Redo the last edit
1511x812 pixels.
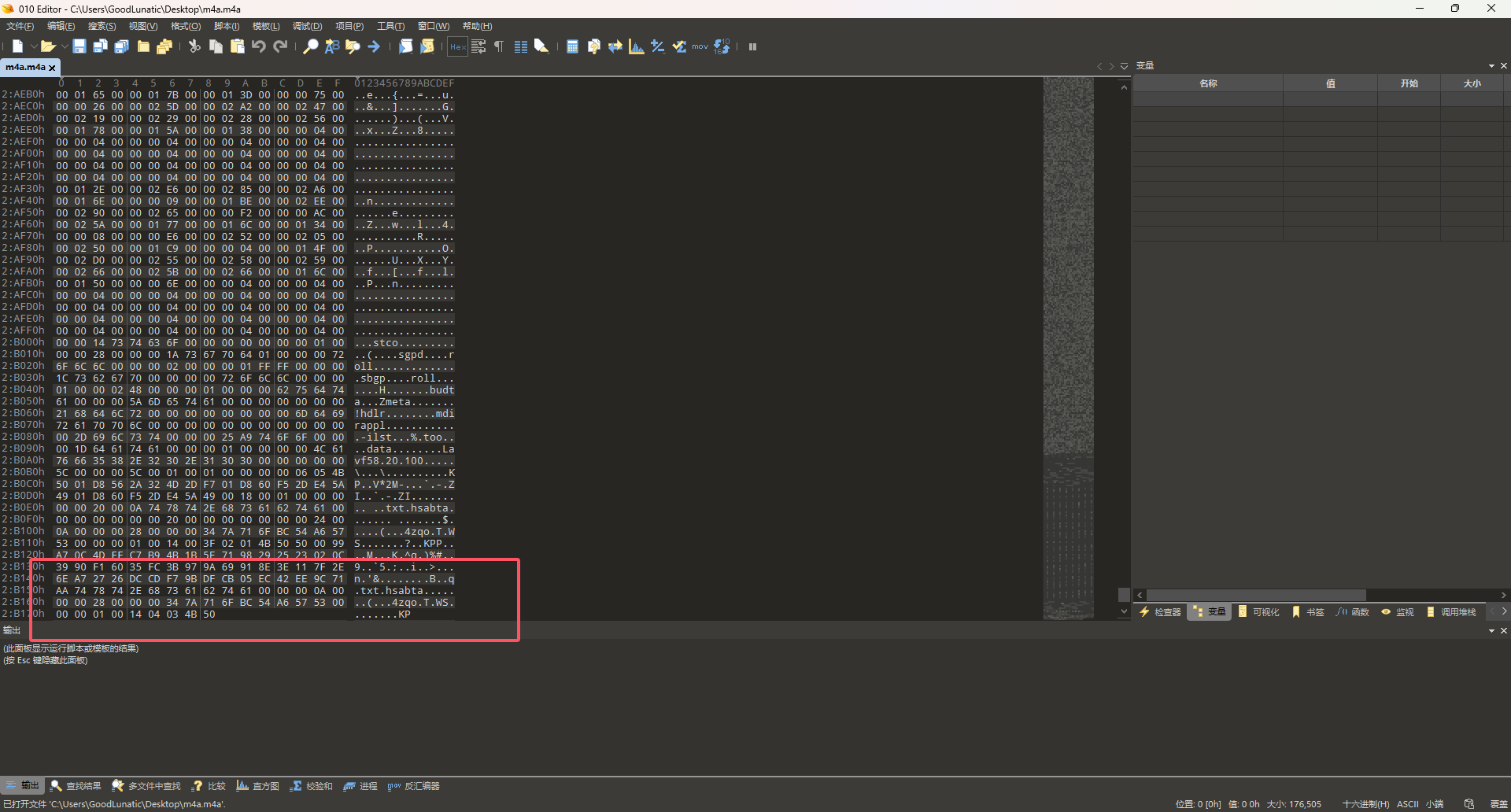click(x=280, y=46)
